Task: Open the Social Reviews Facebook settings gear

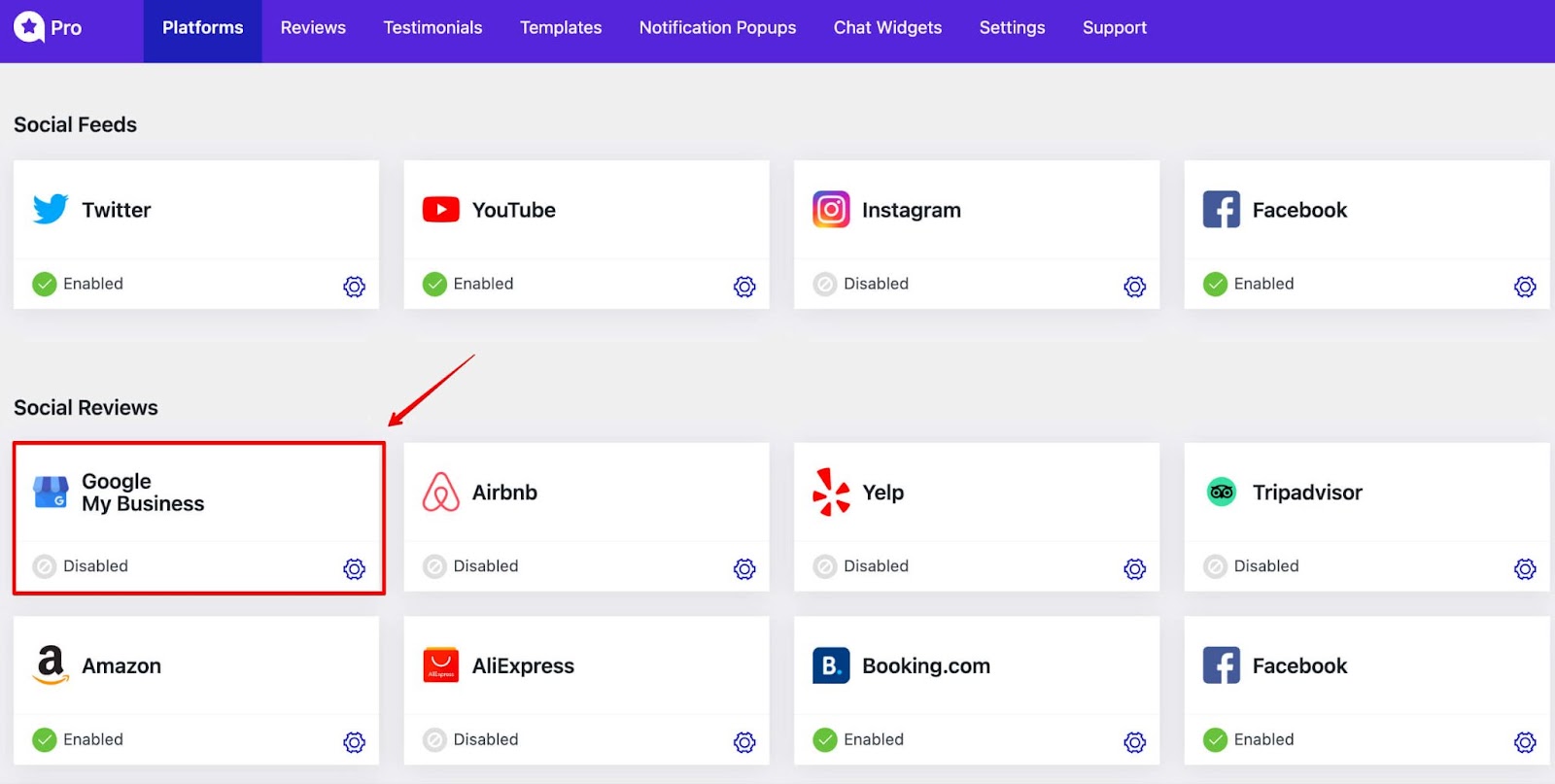Action: pyautogui.click(x=1526, y=743)
